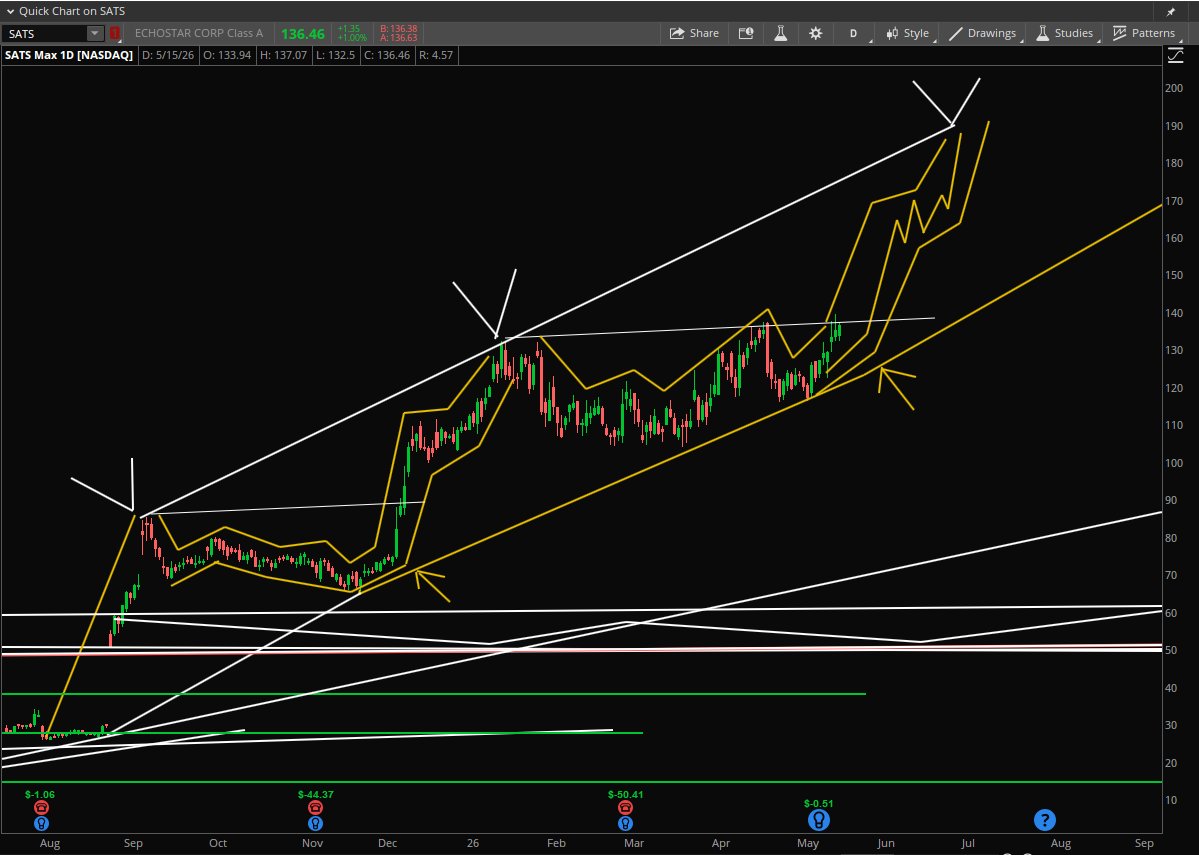Screen dimensions: 1199x855
Task: Click the pin icon in the title bar
Action: click(1171, 11)
